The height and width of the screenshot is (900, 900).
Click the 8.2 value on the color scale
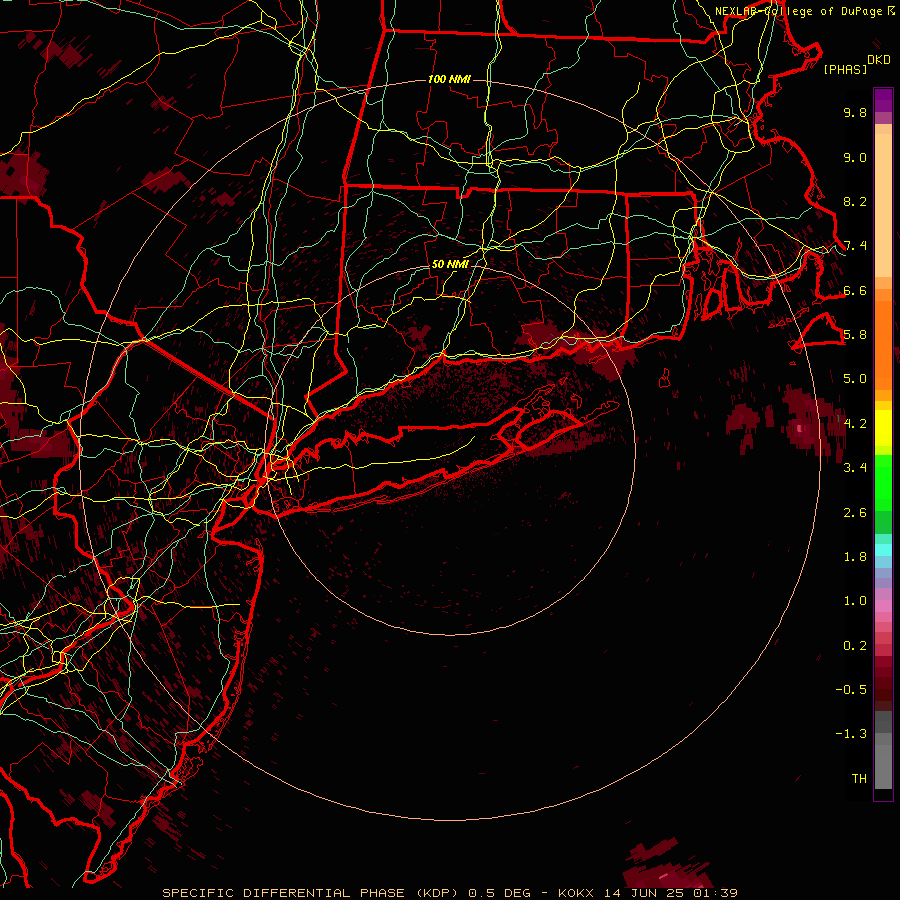point(855,201)
